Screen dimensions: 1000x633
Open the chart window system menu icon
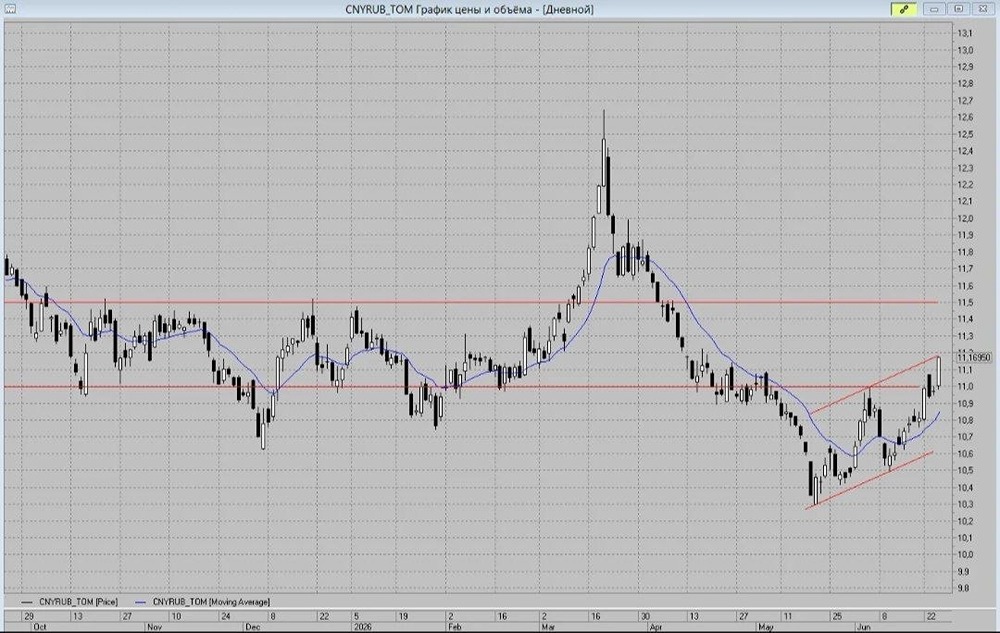point(9,9)
